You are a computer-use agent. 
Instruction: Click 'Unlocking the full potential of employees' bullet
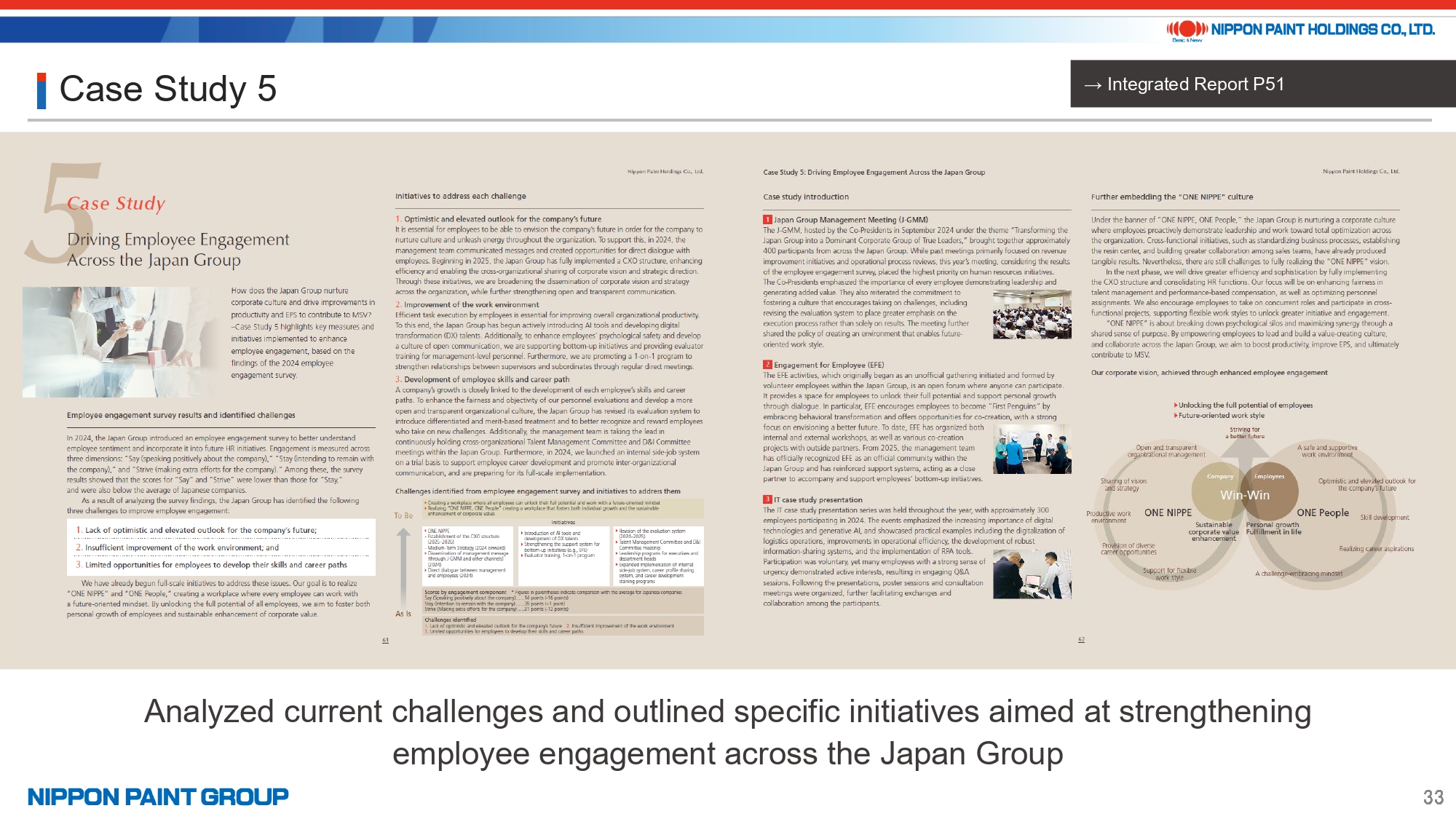click(x=1243, y=405)
